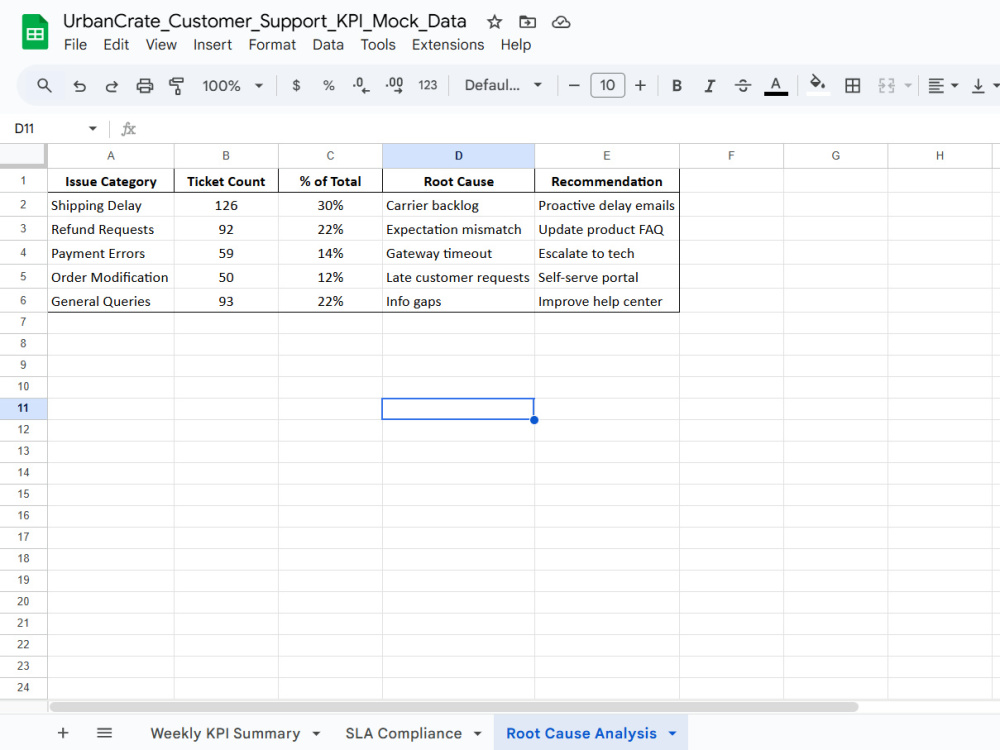Open the Help menu
Viewport: 1000px width, 750px height.
coord(515,45)
